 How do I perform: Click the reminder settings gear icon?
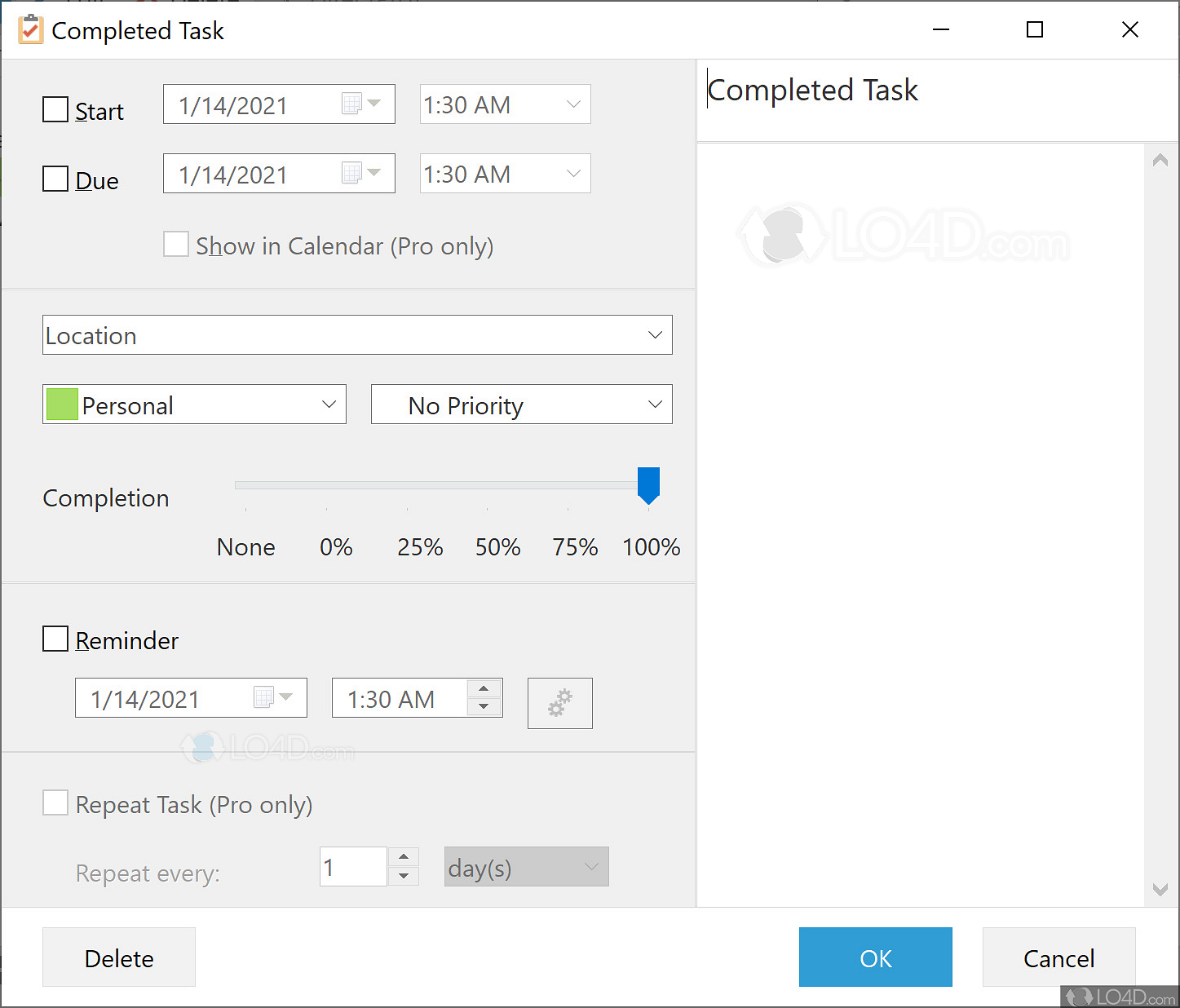point(559,703)
